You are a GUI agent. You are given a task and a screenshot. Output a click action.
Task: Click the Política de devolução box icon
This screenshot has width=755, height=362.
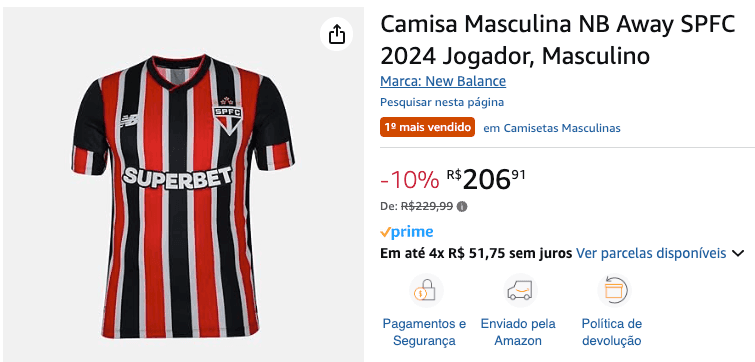point(613,291)
